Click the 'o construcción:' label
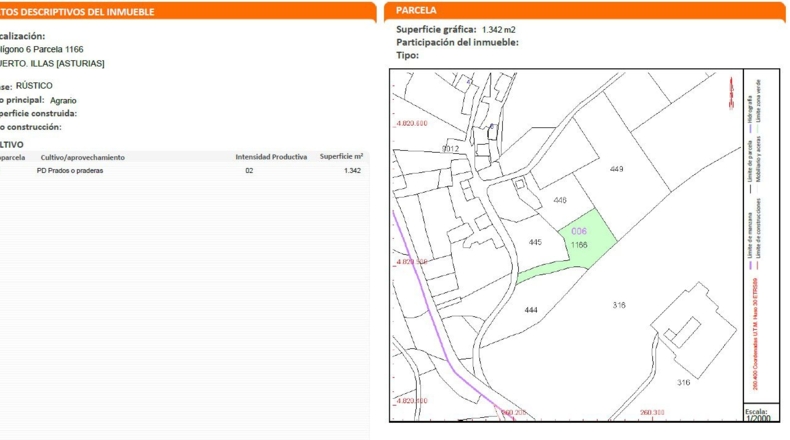The image size is (790, 440). pos(31,127)
